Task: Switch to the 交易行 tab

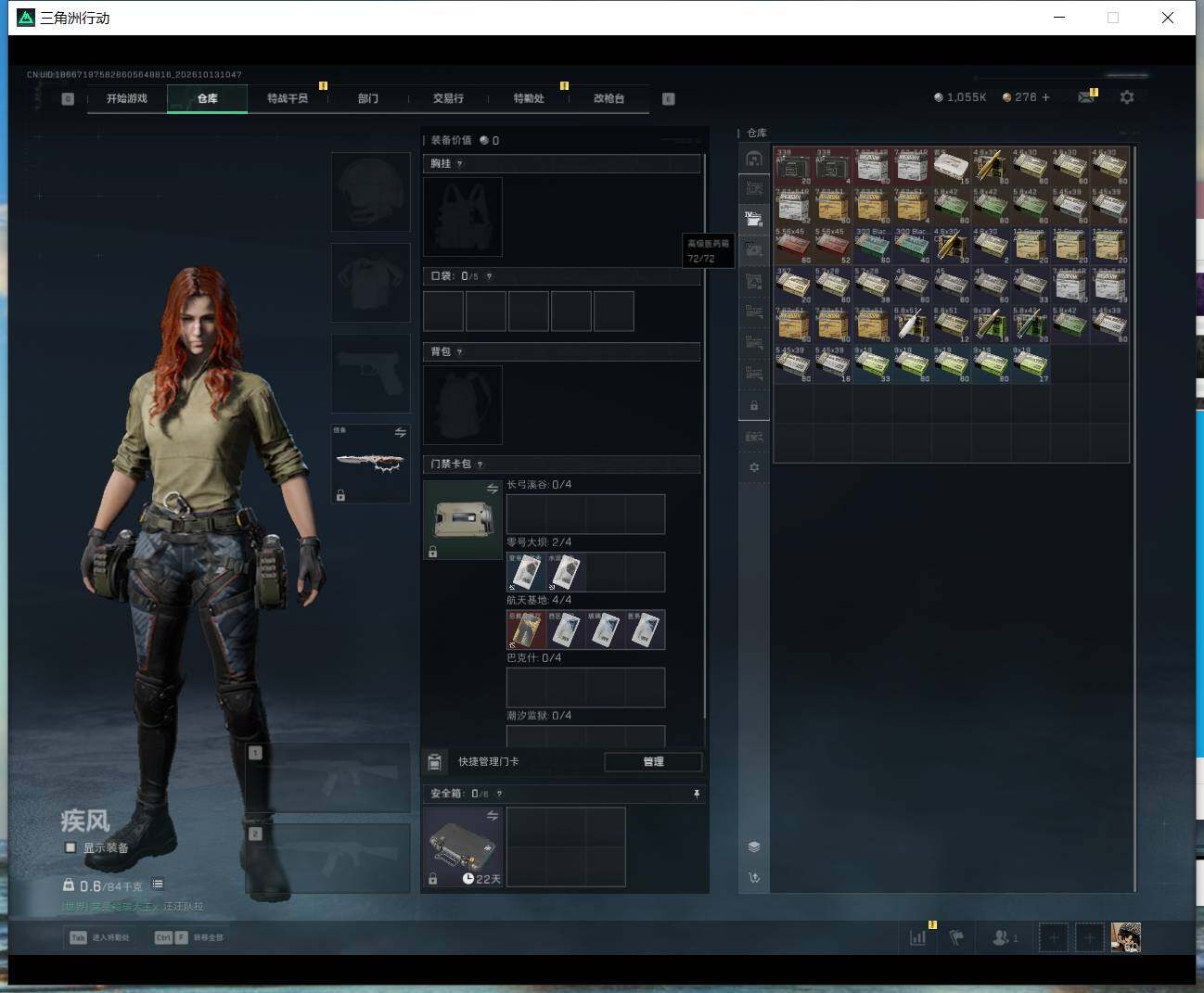Action: coord(448,98)
